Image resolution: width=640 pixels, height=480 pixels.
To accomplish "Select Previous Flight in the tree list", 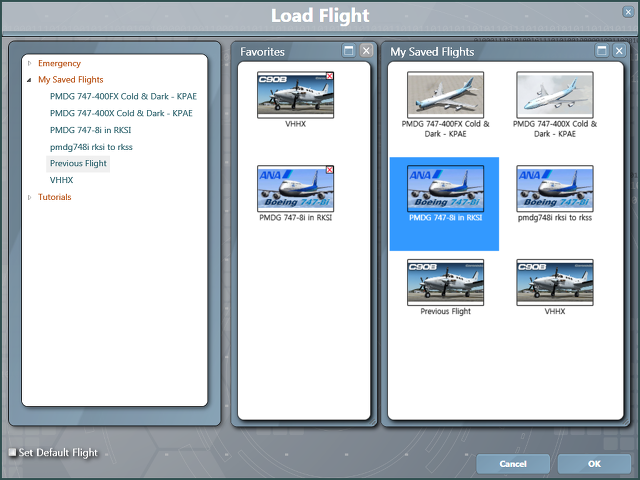I will coord(78,163).
